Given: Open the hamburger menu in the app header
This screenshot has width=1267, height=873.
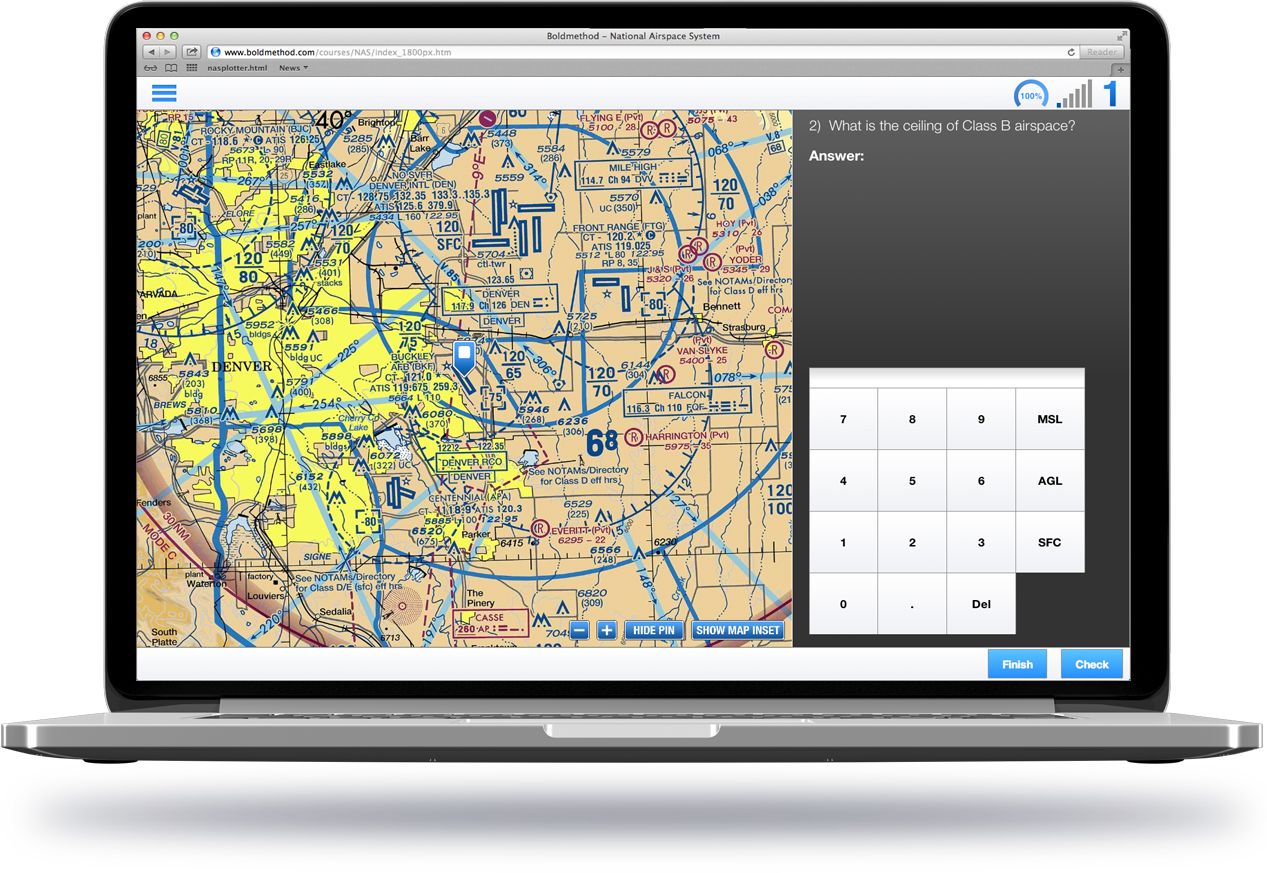Looking at the screenshot, I should (164, 92).
